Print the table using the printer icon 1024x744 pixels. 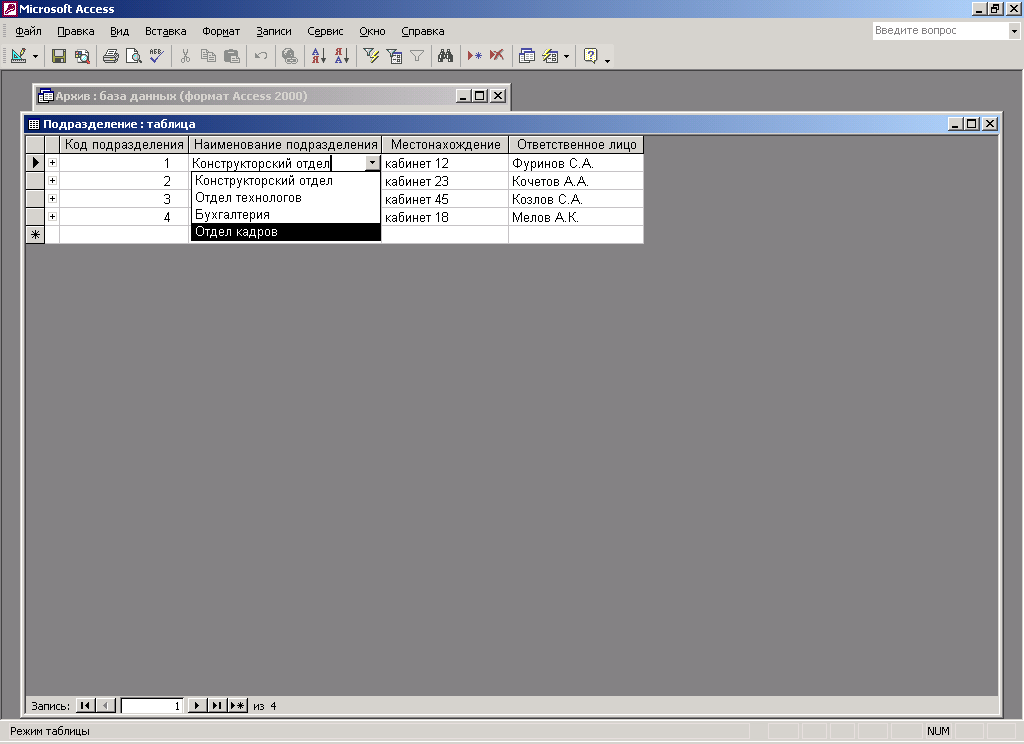(x=110, y=56)
